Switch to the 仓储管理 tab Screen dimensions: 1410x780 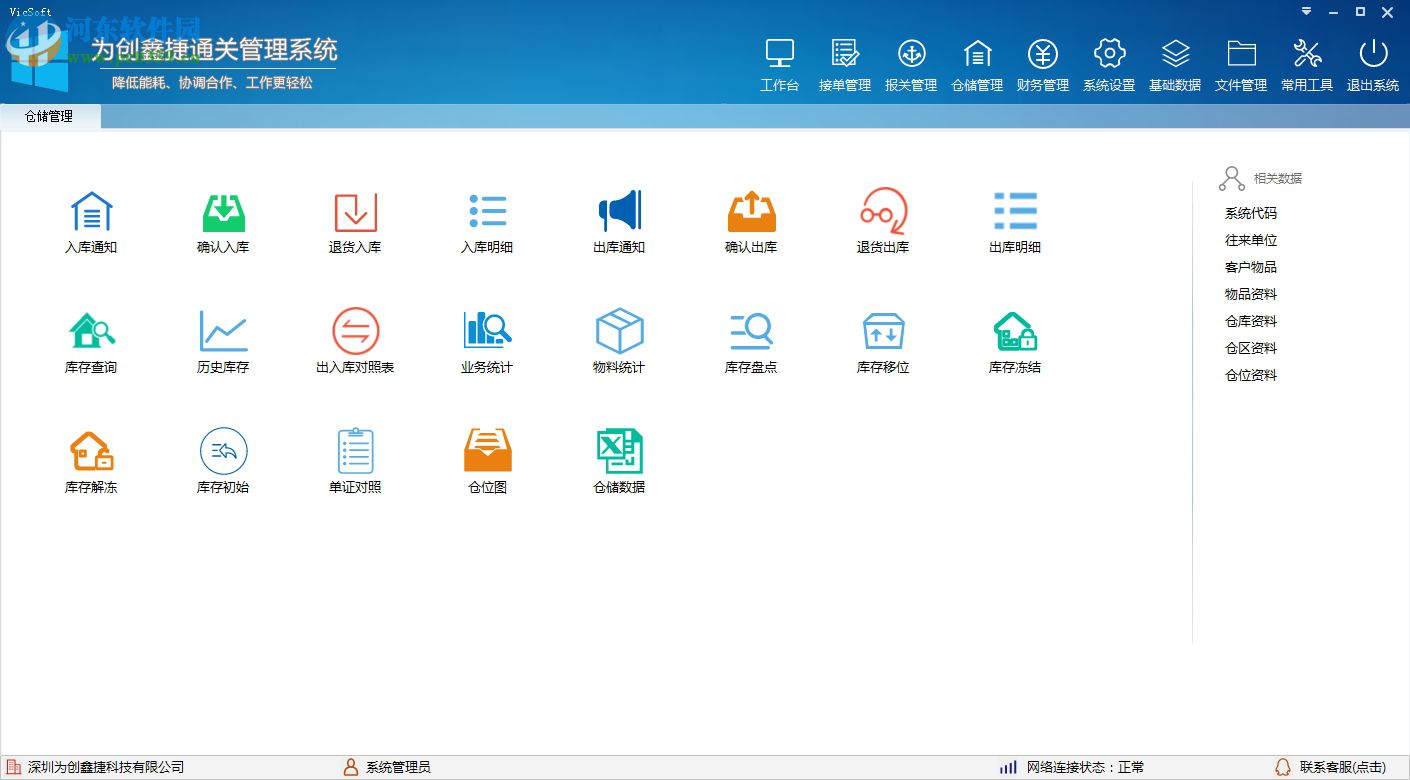(x=49, y=117)
